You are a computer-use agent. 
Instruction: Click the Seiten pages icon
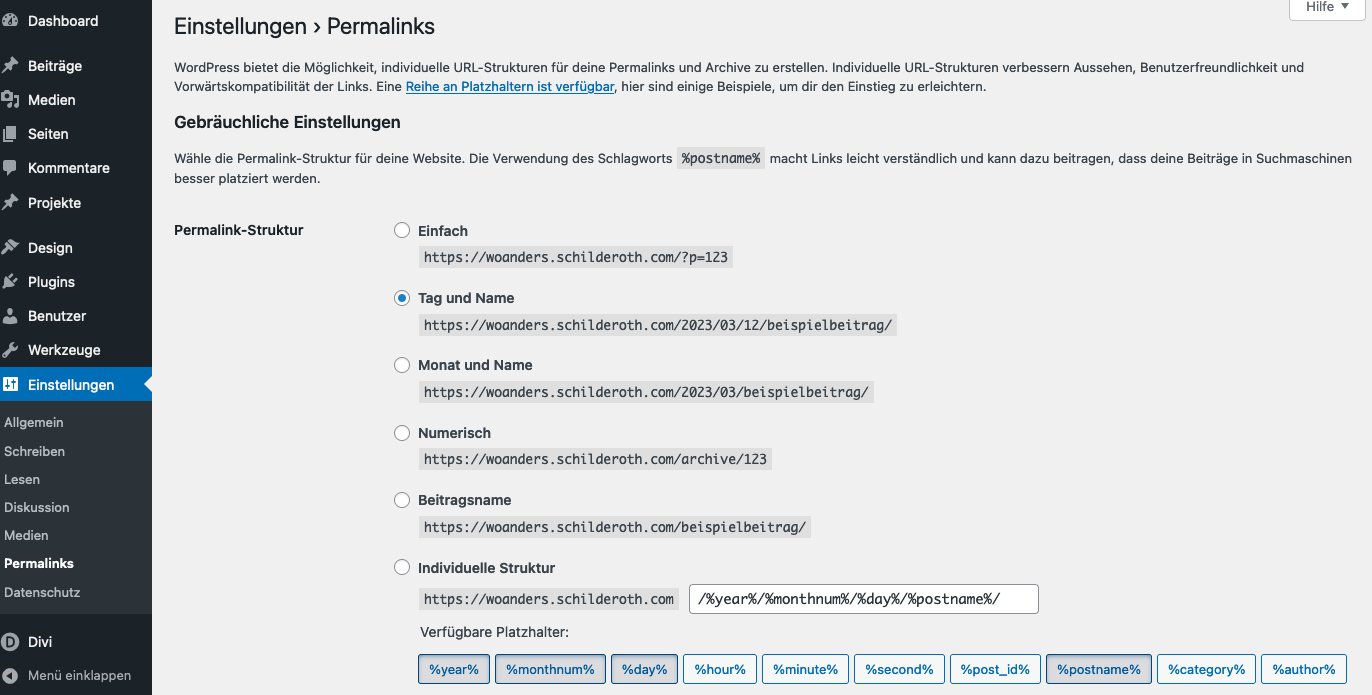pyautogui.click(x=10, y=134)
